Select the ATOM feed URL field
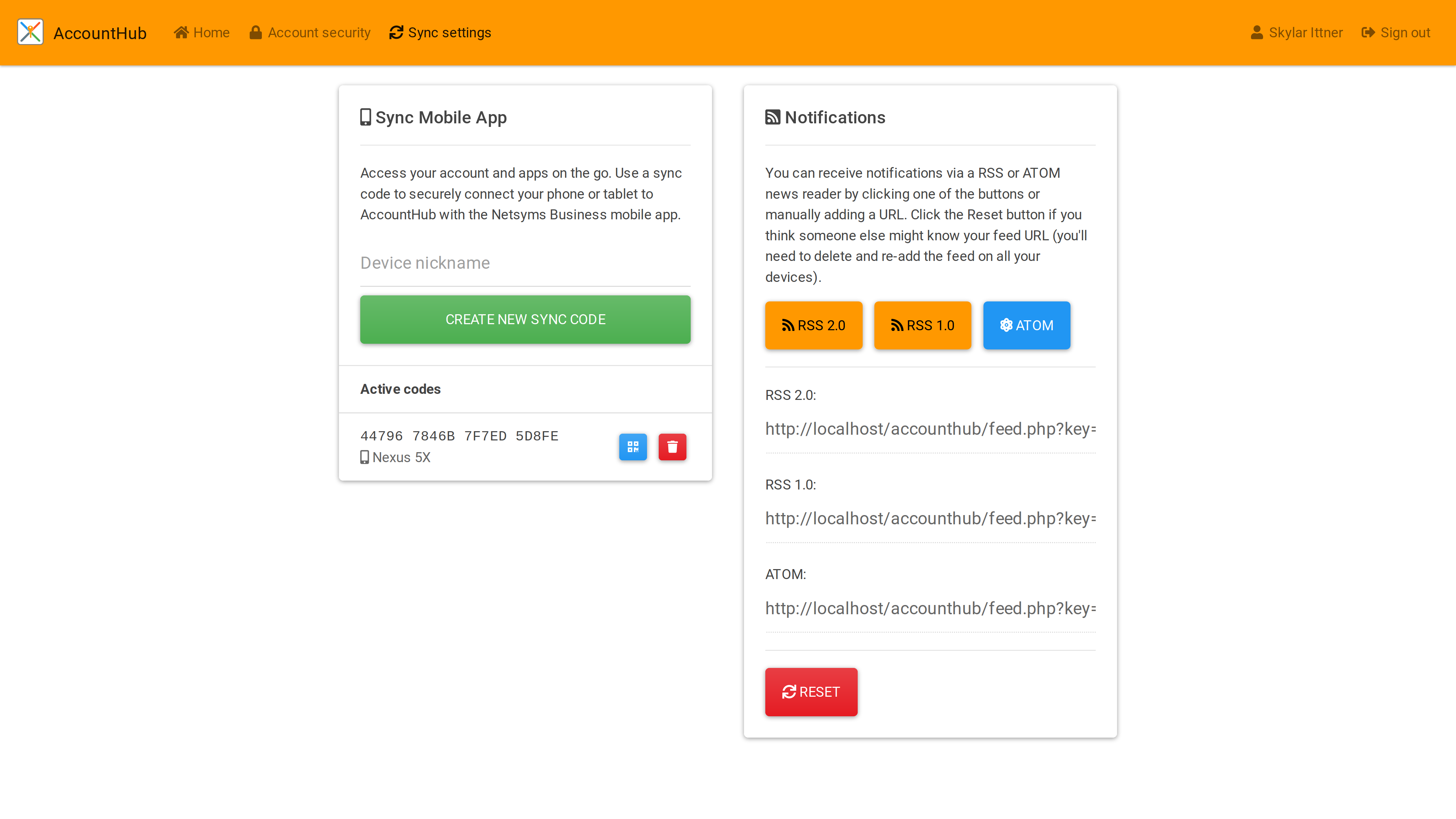Screen dimensions: 1456x819 (931, 609)
